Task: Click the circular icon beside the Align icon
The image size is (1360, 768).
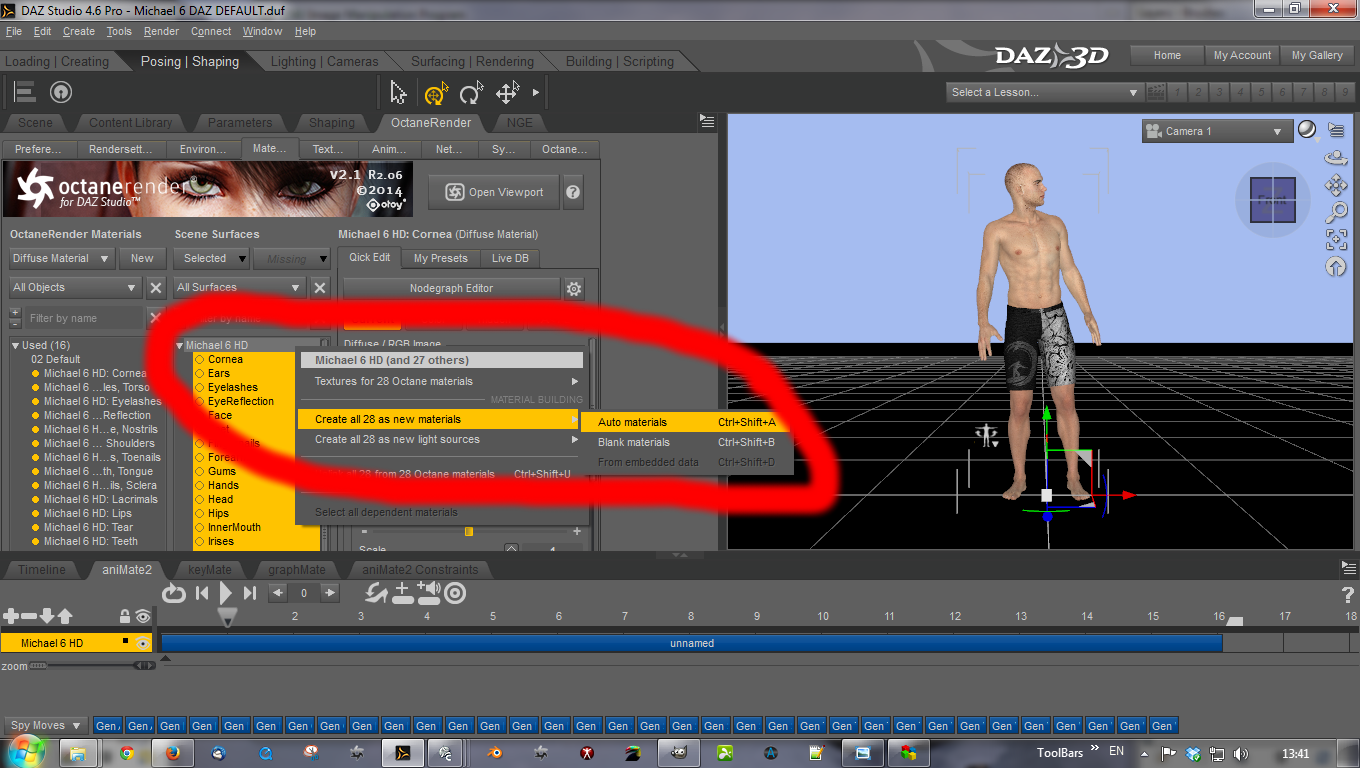Action: tap(61, 93)
